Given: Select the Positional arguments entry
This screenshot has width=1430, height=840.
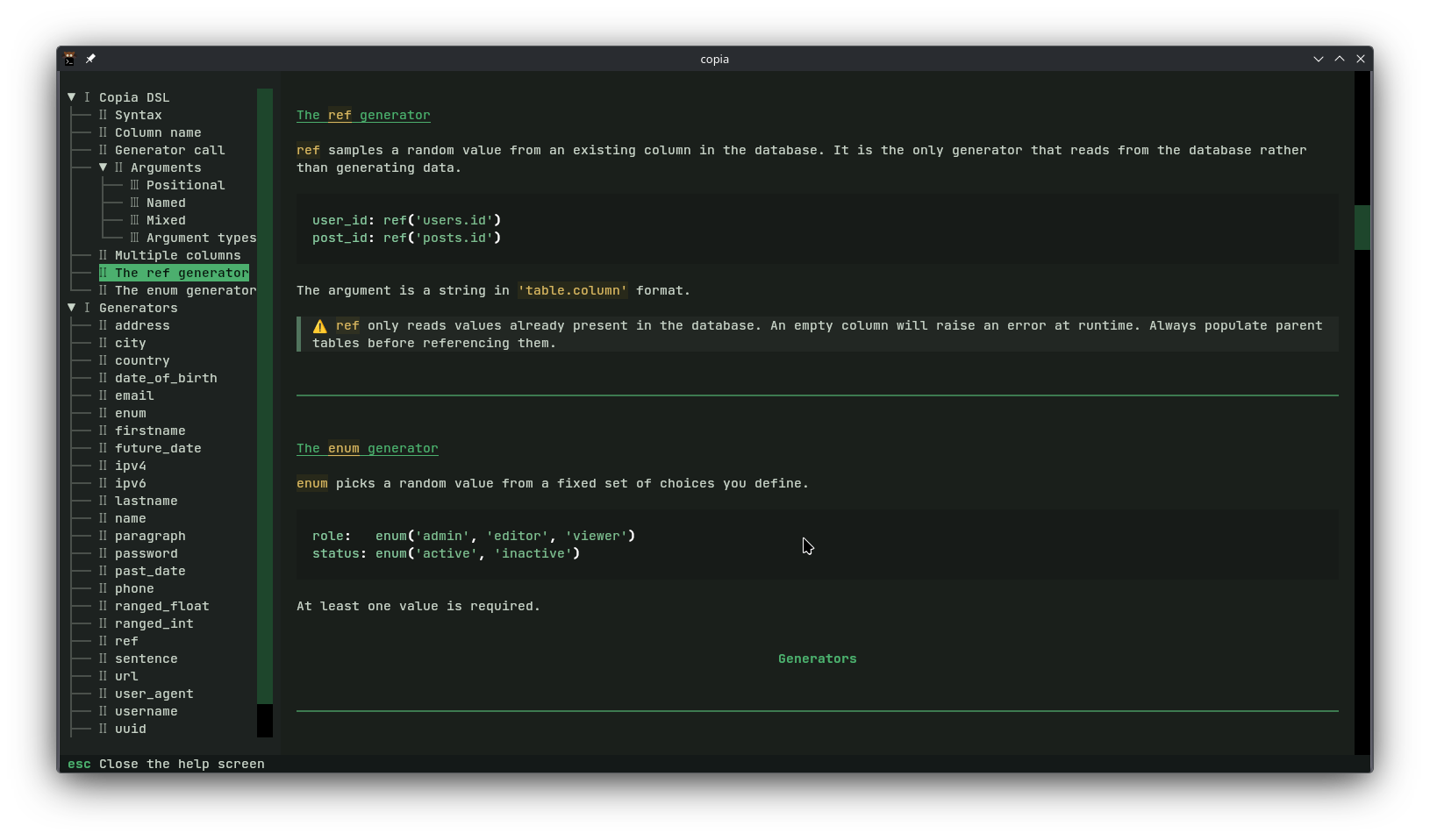Looking at the screenshot, I should coord(185,185).
